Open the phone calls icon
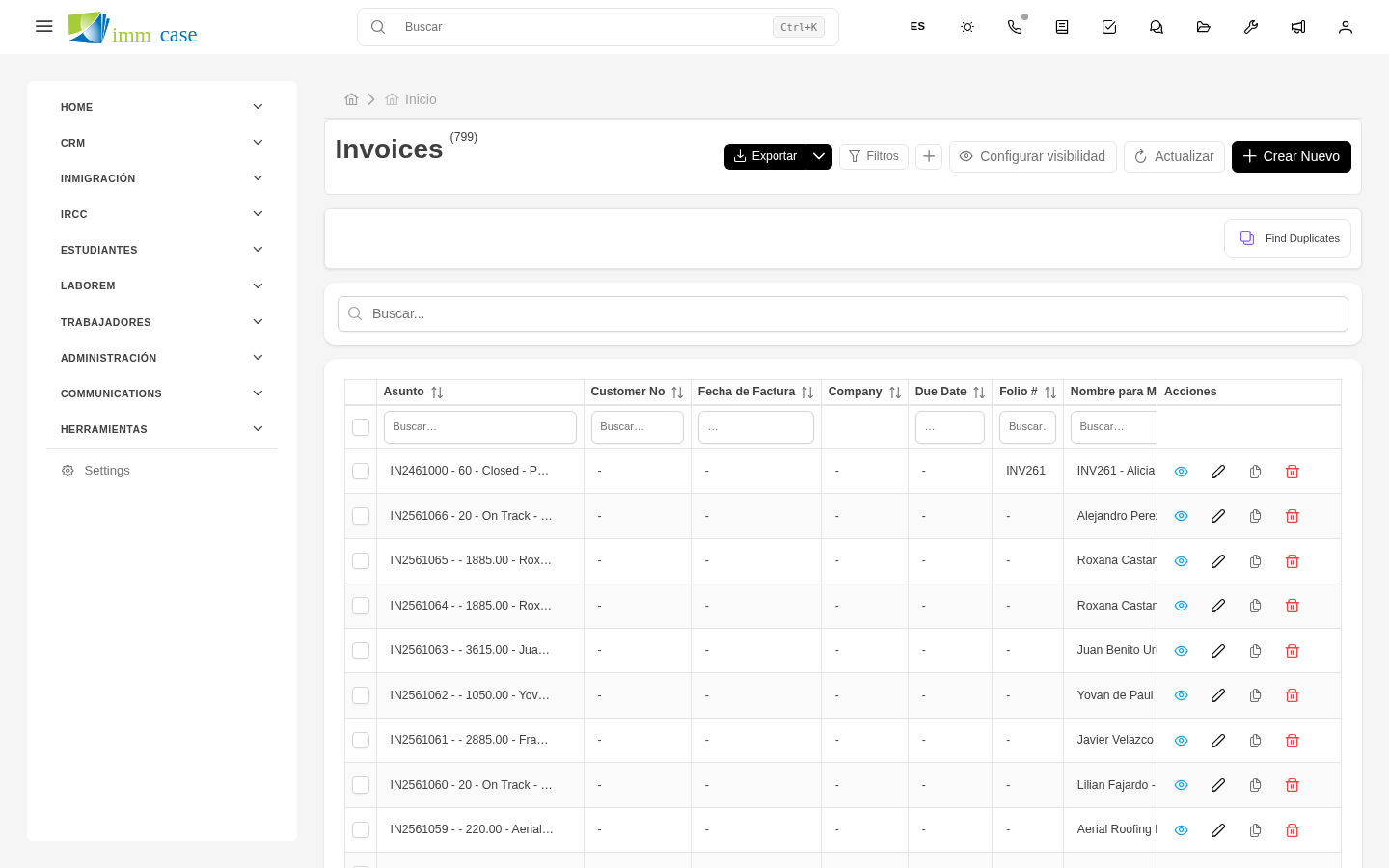 click(1015, 27)
